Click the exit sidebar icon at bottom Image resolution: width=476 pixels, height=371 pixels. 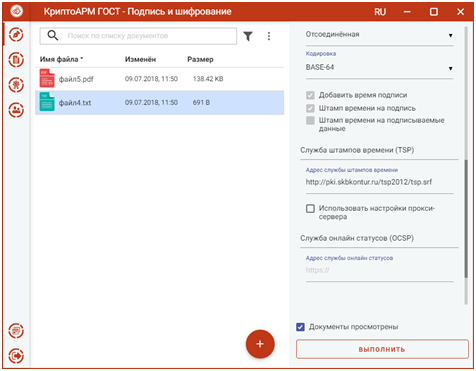[16, 356]
